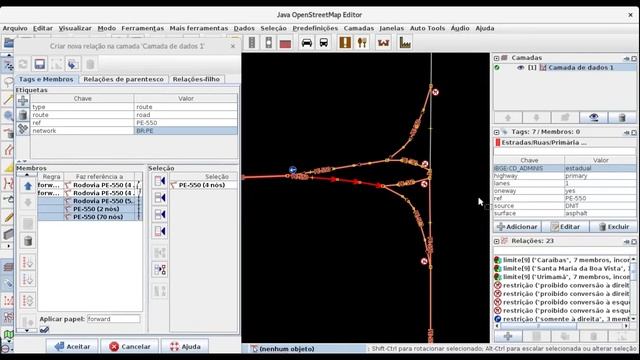
Task: Click the vertical scrollbar of the Relações list
Action: (x=633, y=289)
